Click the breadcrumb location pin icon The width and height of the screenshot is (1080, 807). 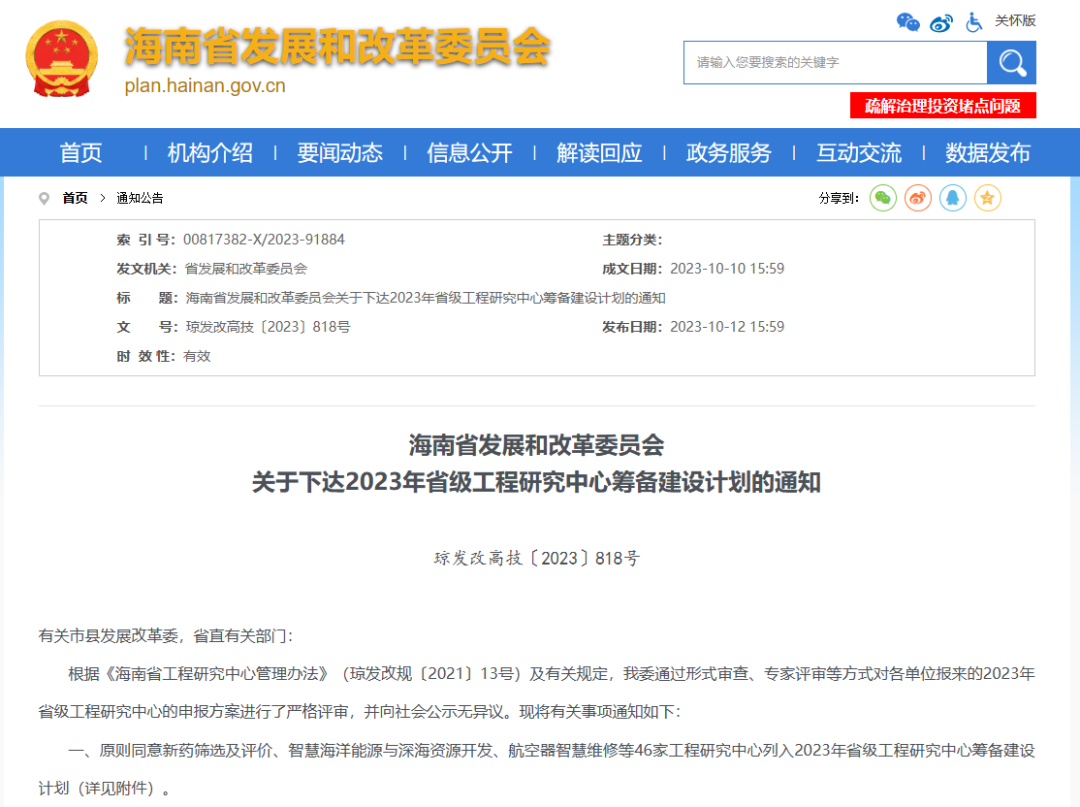coord(44,198)
